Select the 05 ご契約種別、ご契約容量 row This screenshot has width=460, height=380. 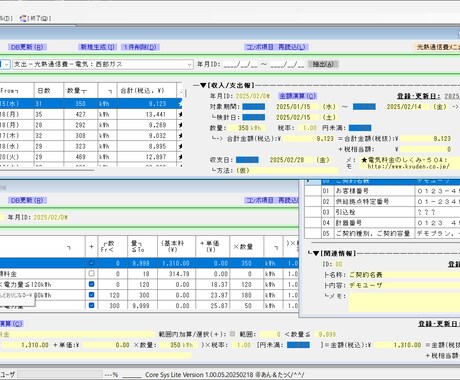[x=382, y=233]
